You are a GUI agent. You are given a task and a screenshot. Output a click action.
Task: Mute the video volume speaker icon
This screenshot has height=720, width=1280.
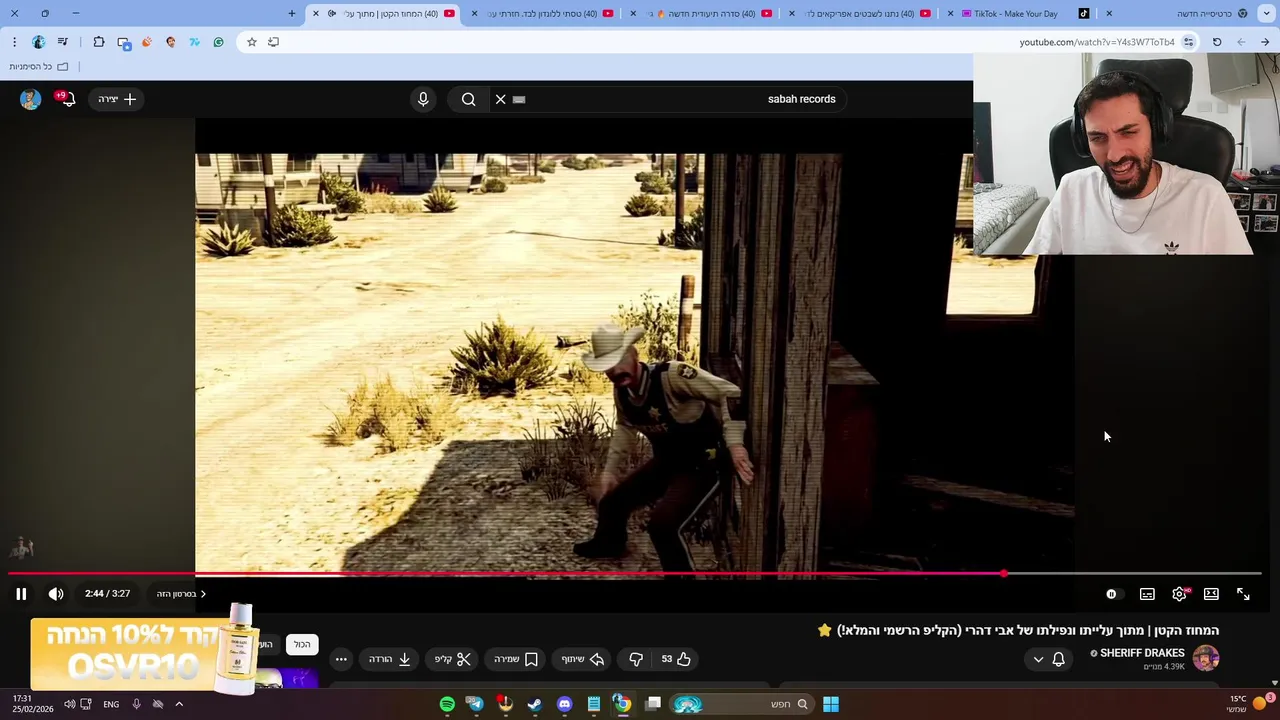point(56,594)
